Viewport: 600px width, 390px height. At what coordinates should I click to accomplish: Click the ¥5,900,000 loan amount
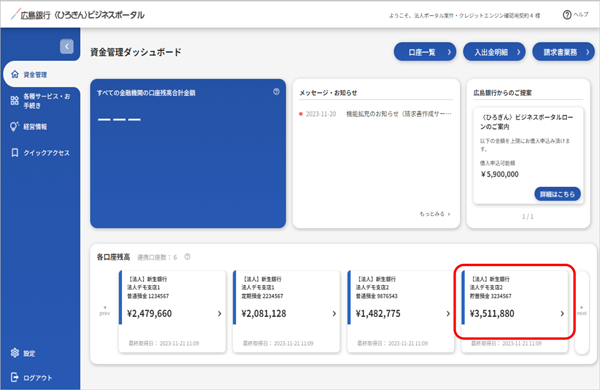pos(499,175)
